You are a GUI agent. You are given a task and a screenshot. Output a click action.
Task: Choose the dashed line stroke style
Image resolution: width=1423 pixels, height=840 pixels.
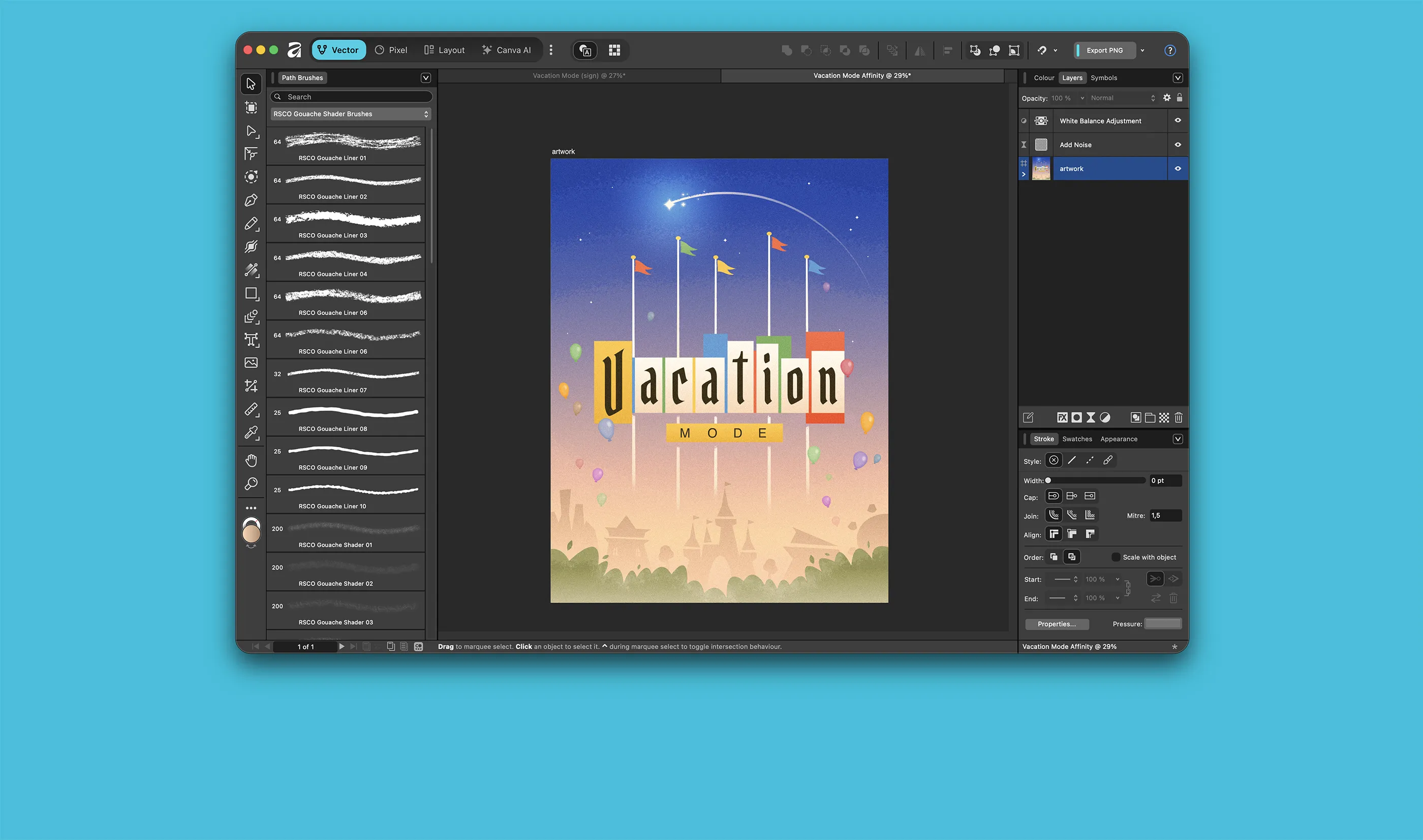[1090, 460]
